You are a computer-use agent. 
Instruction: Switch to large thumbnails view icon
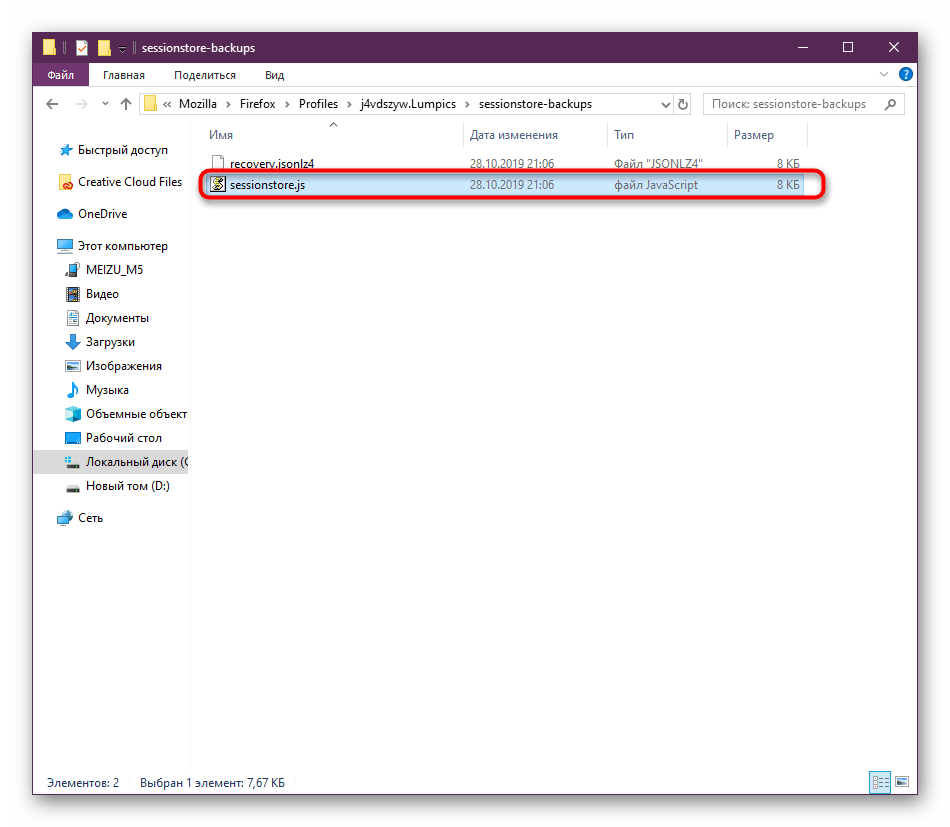pos(902,782)
